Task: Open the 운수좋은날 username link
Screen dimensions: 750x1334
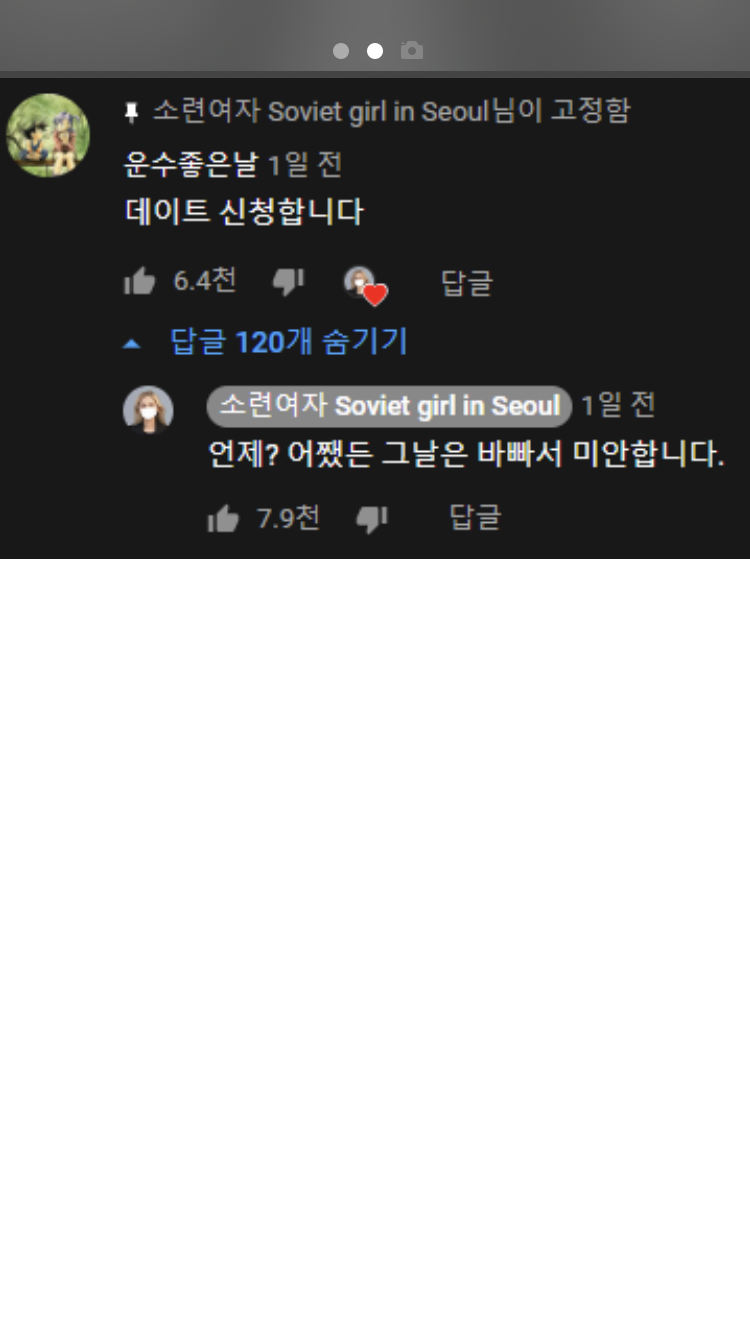Action: (x=191, y=164)
